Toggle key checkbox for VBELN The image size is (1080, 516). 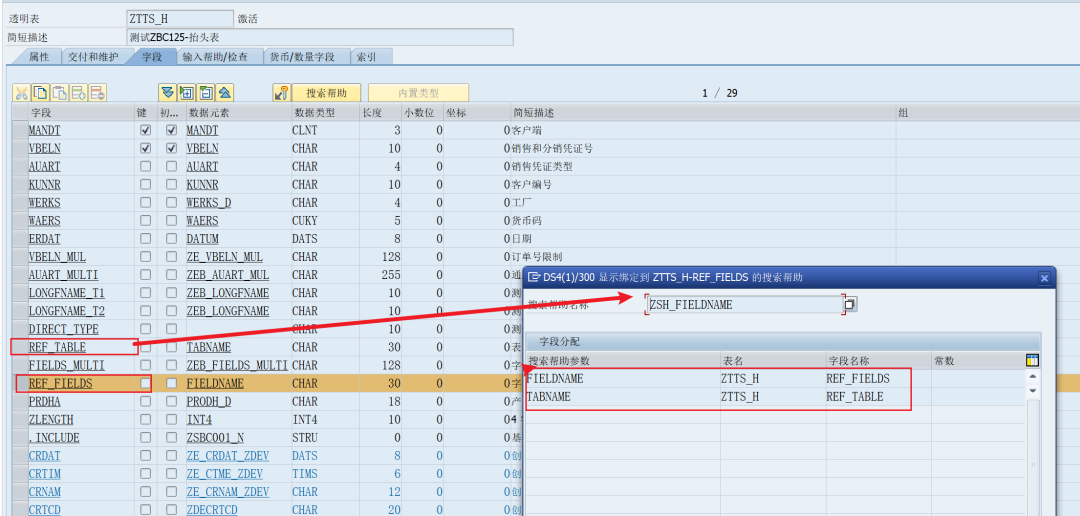pyautogui.click(x=145, y=148)
